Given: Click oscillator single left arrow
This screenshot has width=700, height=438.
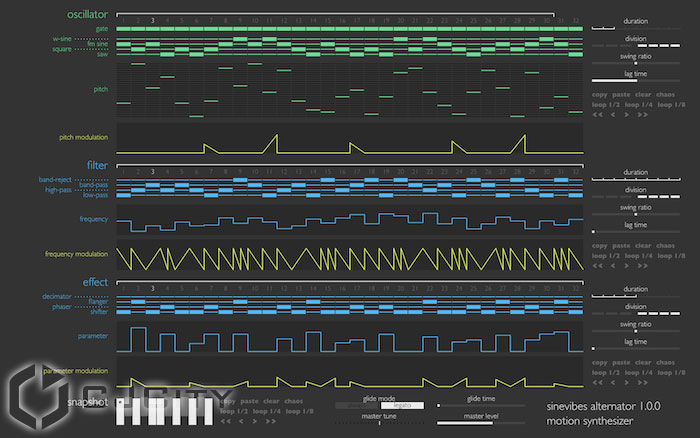Looking at the screenshot, I should (x=613, y=115).
